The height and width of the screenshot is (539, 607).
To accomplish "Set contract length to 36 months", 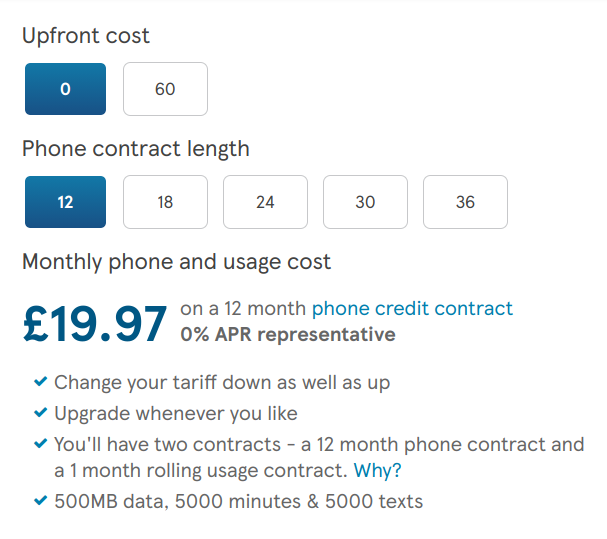I will pyautogui.click(x=465, y=202).
